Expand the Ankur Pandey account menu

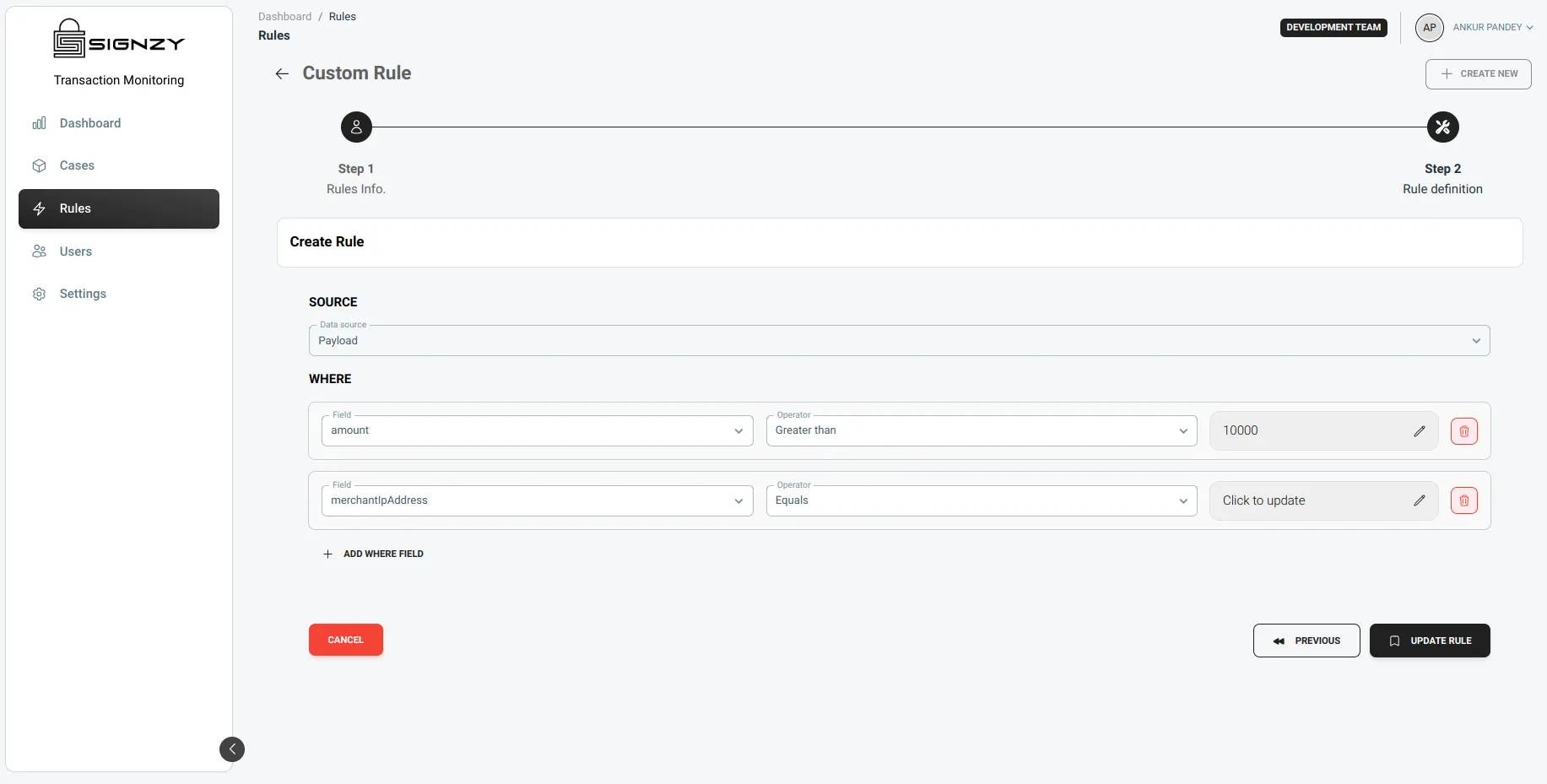click(x=1492, y=28)
